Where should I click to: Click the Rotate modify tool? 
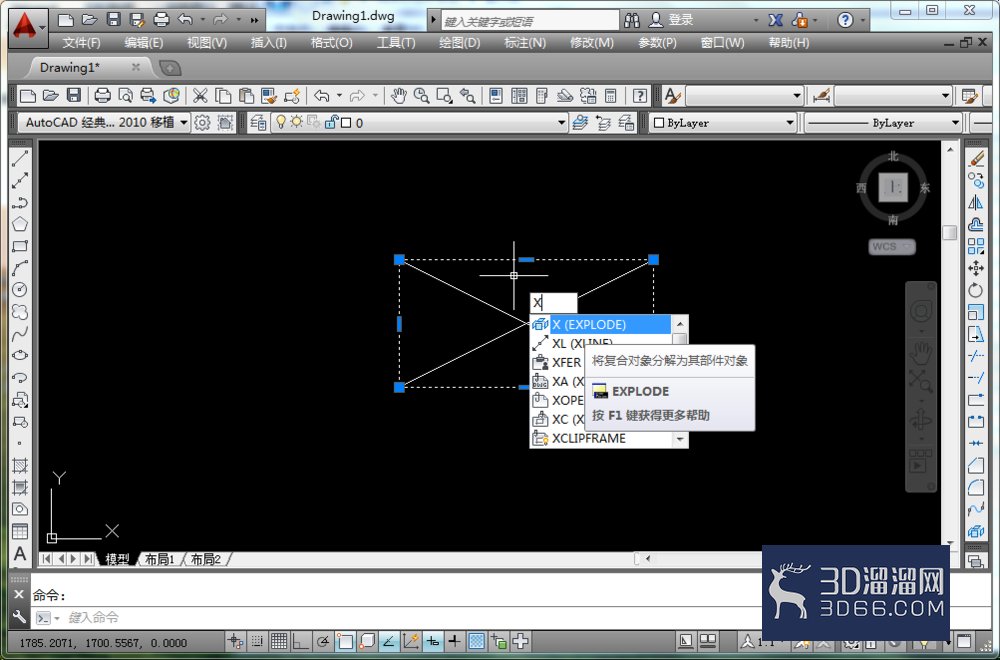coord(976,290)
